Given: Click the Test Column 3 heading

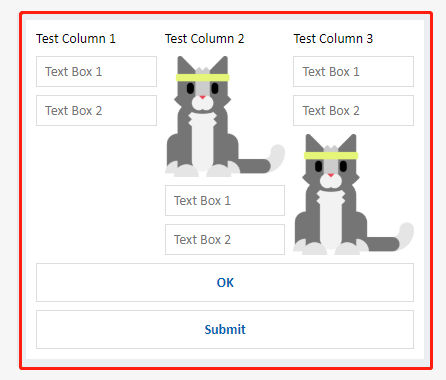Looking at the screenshot, I should coord(333,39).
